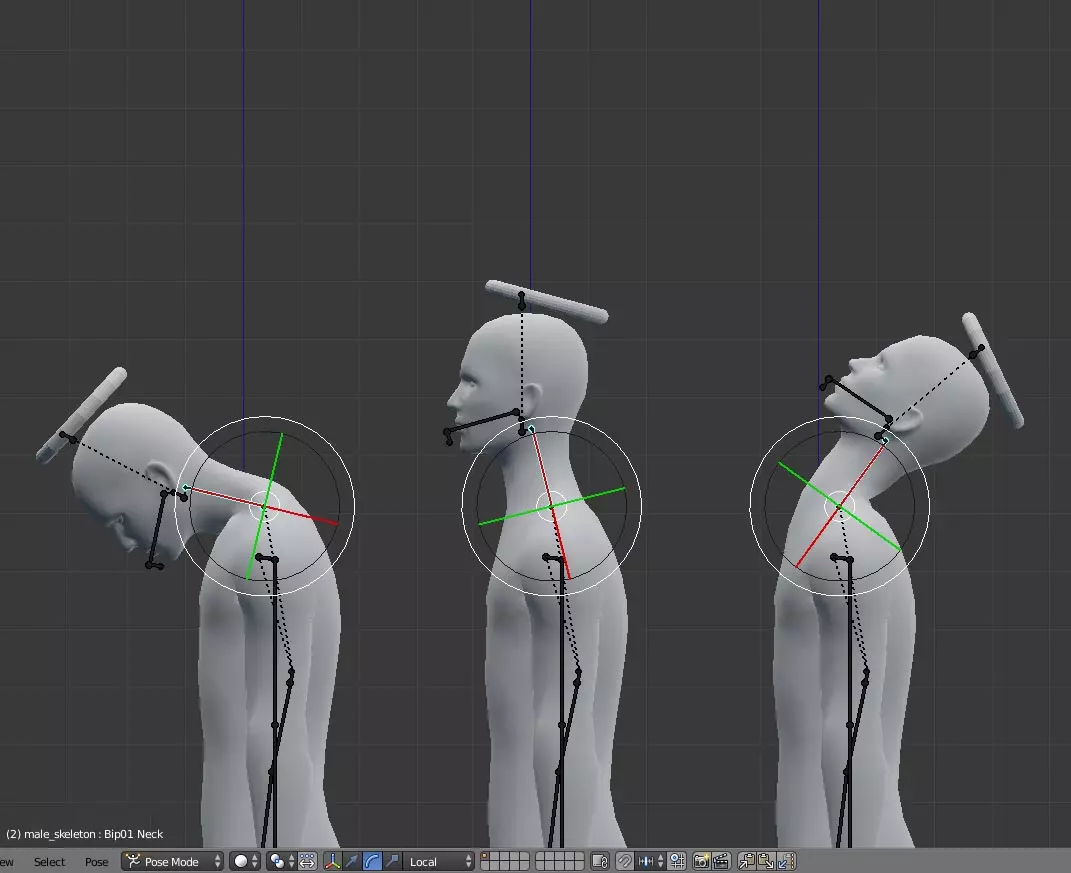This screenshot has width=1071, height=873.
Task: Select the rotate manipulator arc icon
Action: pos(372,861)
